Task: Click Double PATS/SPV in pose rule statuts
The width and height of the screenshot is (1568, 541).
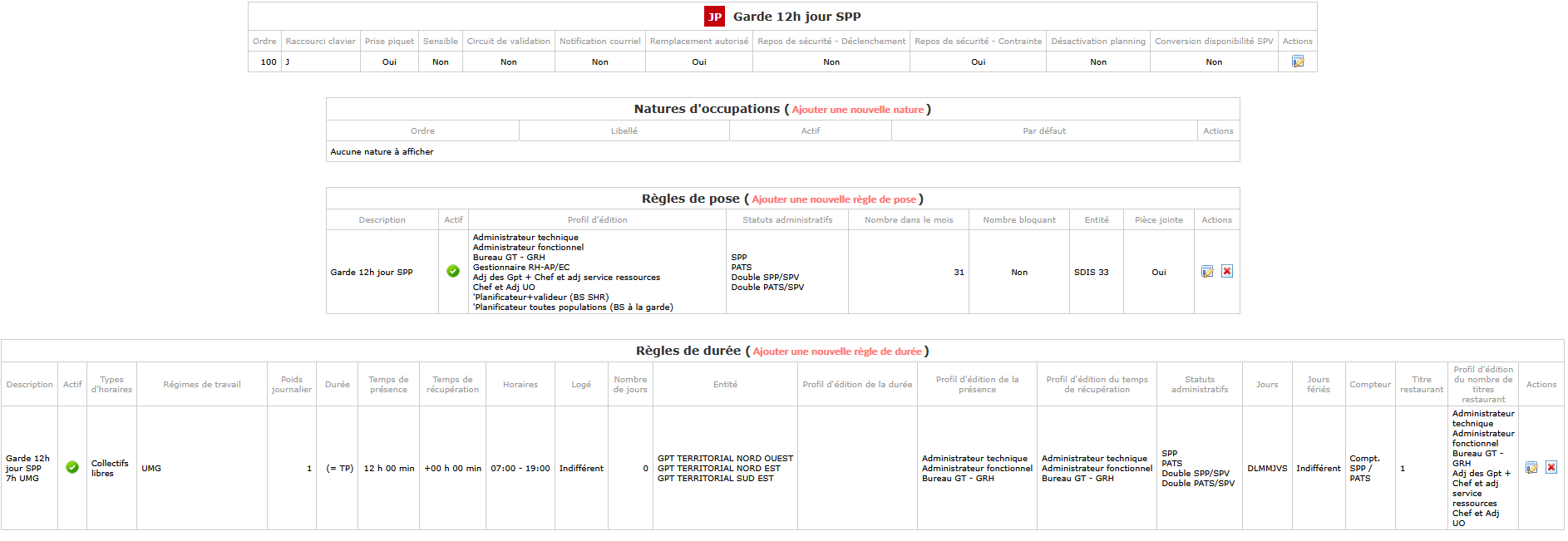Action: pyautogui.click(x=767, y=288)
